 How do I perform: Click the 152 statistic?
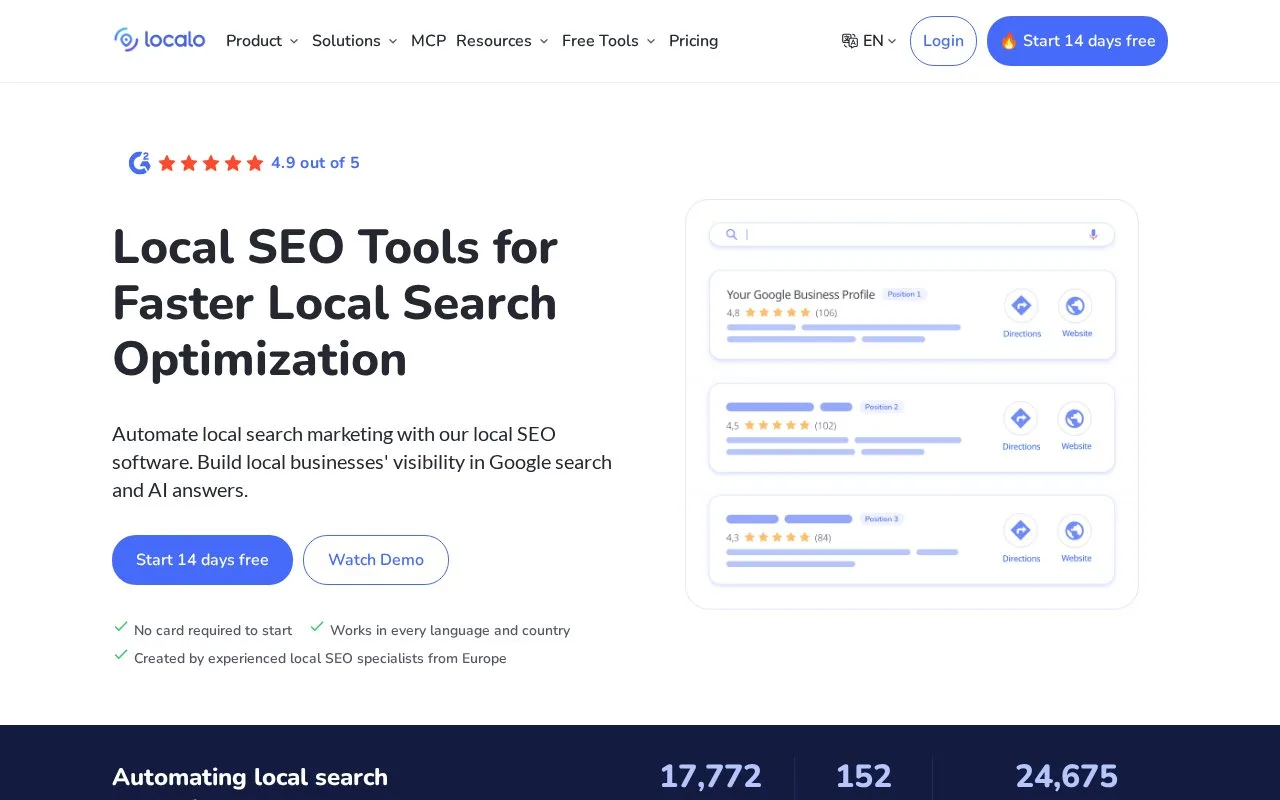(x=863, y=776)
